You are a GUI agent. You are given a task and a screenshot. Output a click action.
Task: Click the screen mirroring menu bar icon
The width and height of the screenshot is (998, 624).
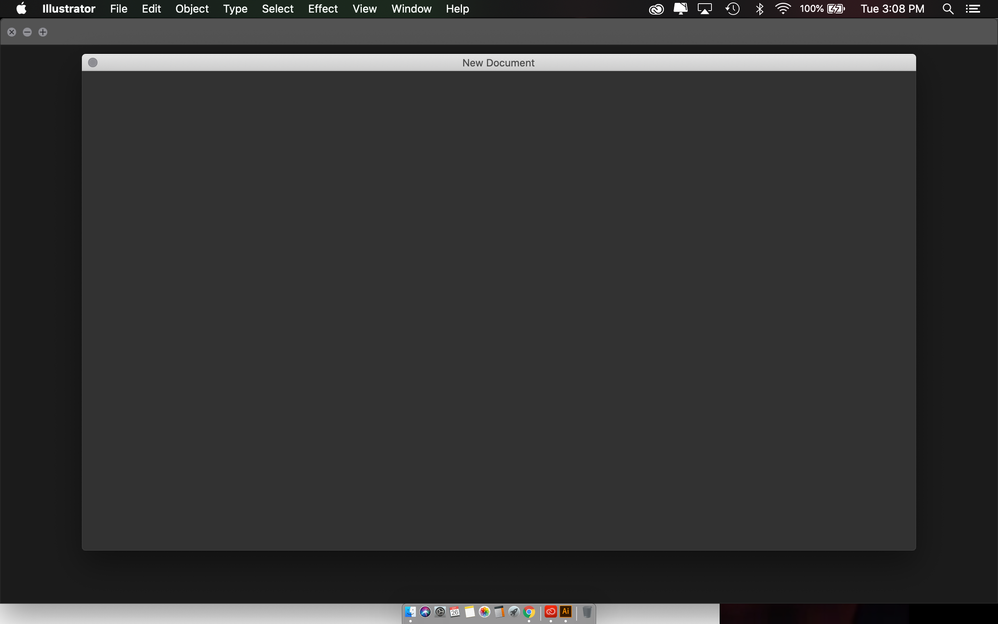(704, 8)
